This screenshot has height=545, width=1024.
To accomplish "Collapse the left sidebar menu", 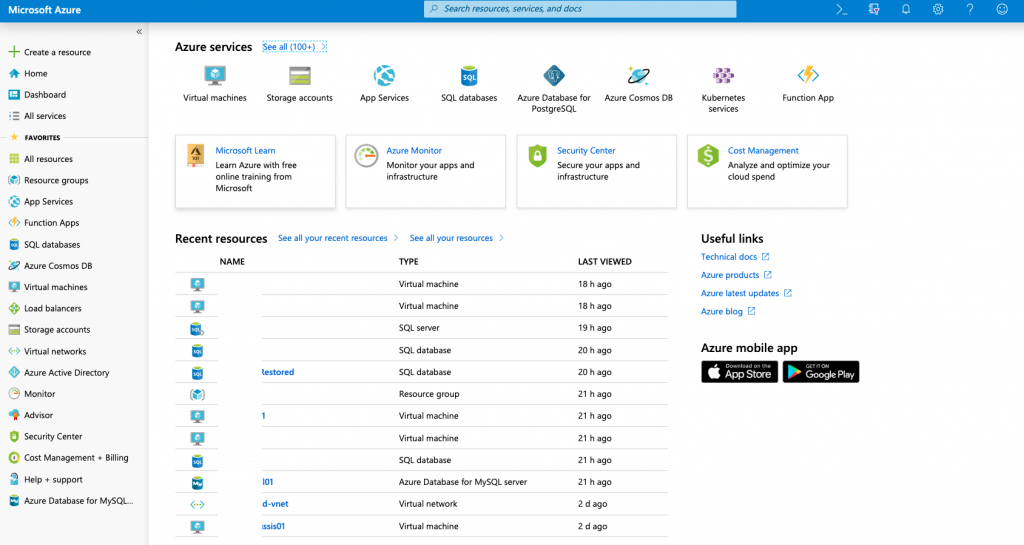I will click(x=139, y=31).
